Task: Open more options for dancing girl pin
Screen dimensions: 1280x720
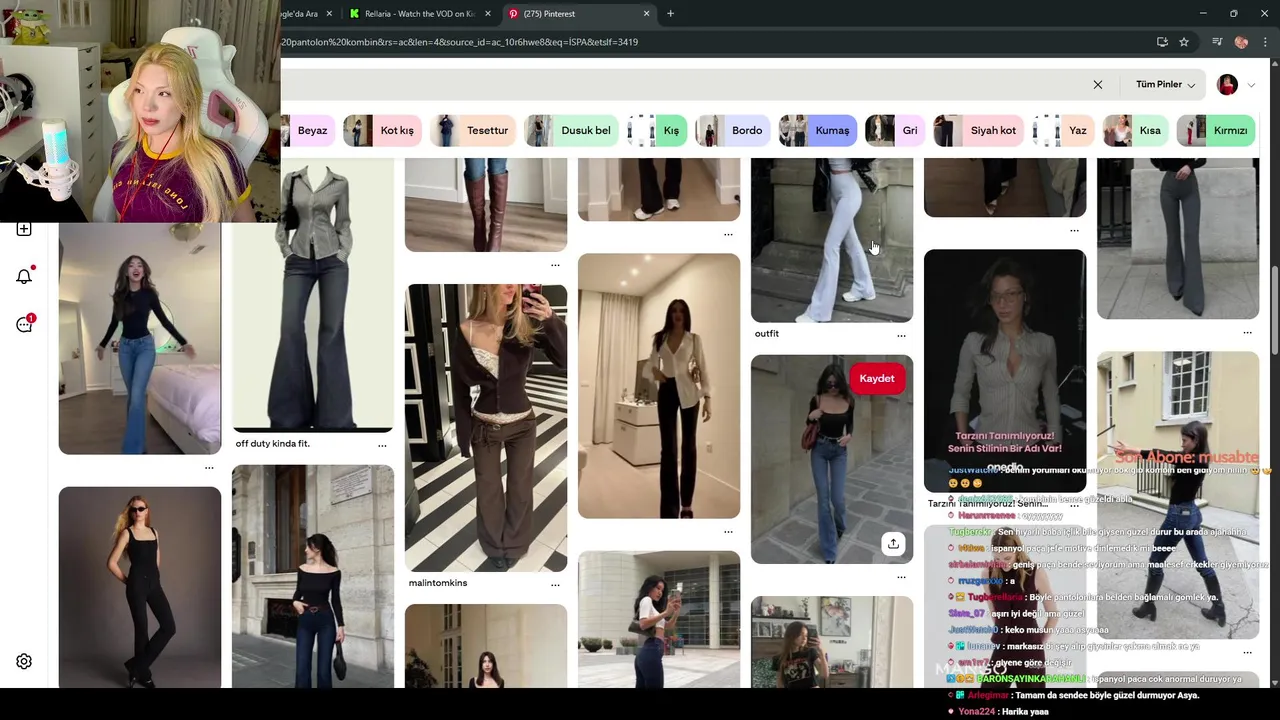Action: pos(209,468)
